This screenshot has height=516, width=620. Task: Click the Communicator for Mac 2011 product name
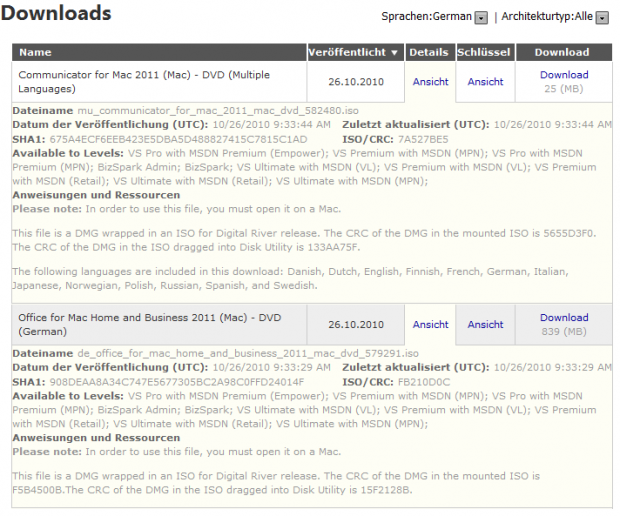tap(144, 82)
